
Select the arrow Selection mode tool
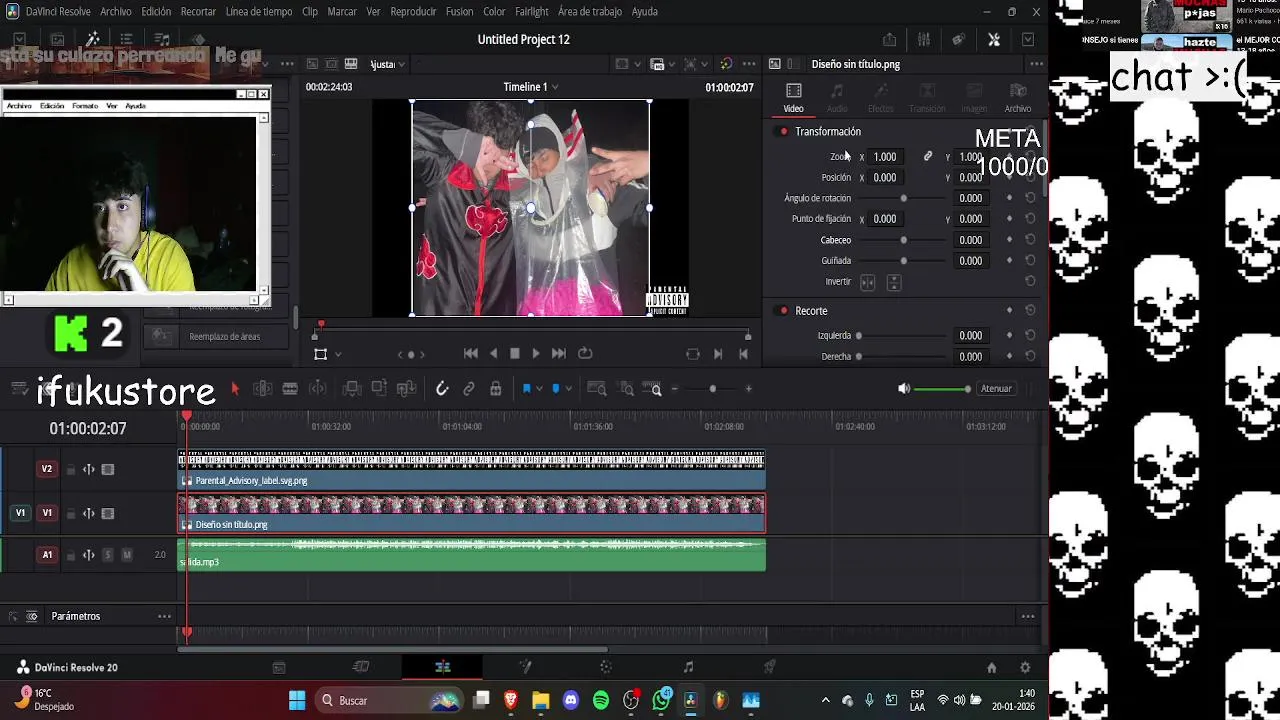pos(235,389)
